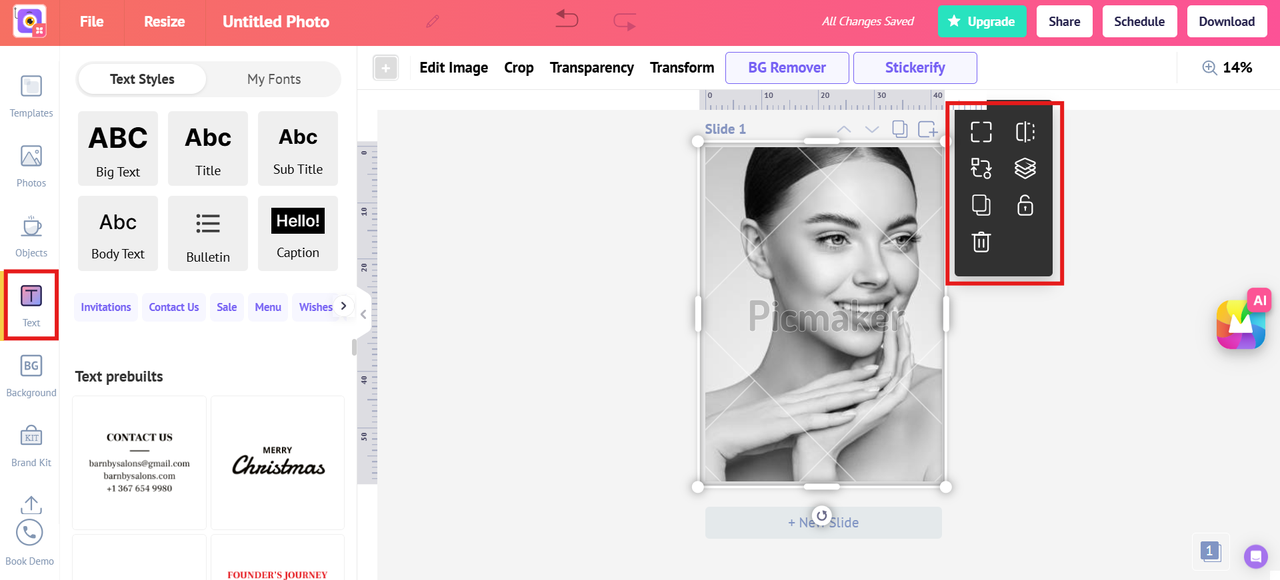Click the Upgrade button

982,21
